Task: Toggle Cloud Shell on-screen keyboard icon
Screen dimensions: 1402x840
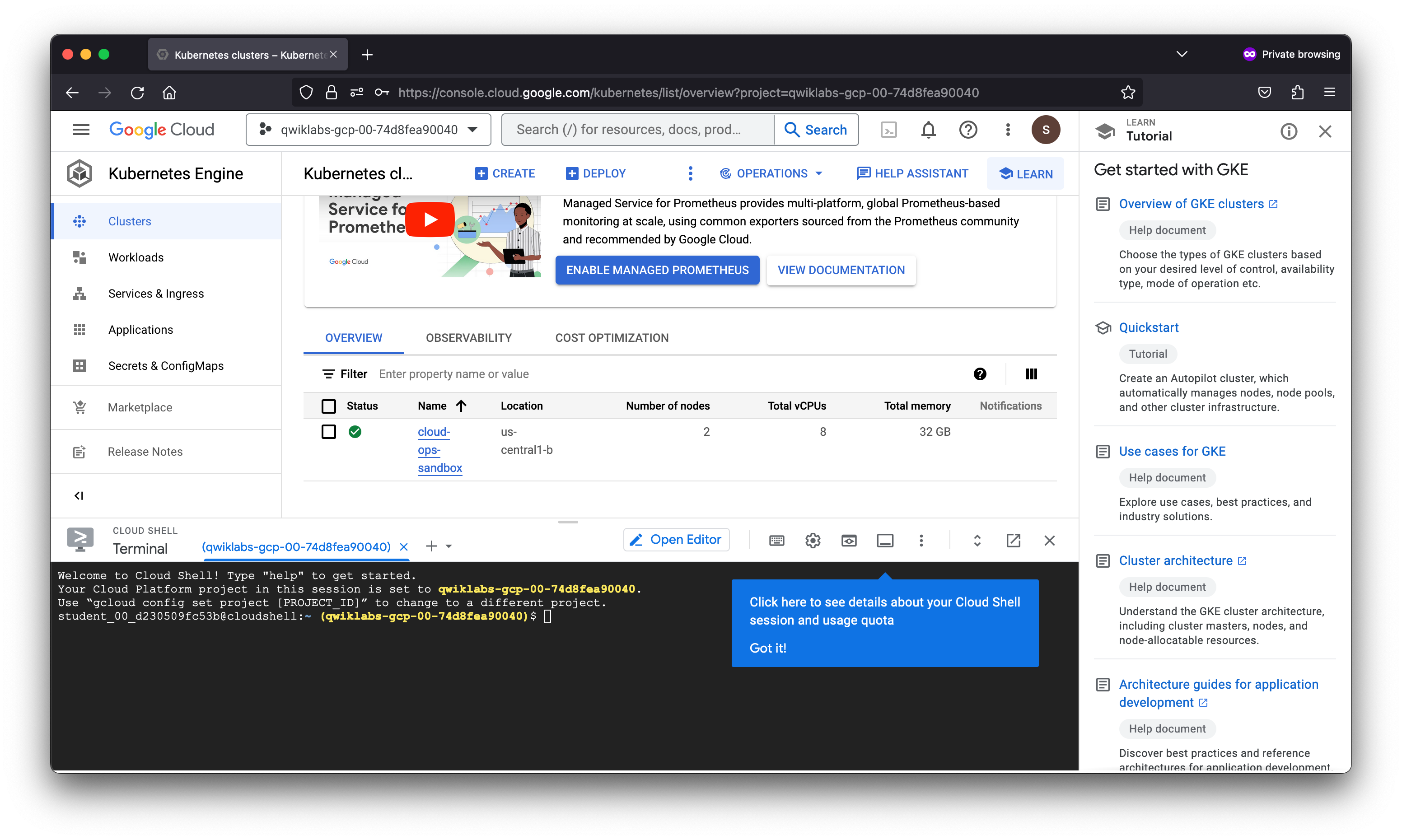Action: coord(776,541)
